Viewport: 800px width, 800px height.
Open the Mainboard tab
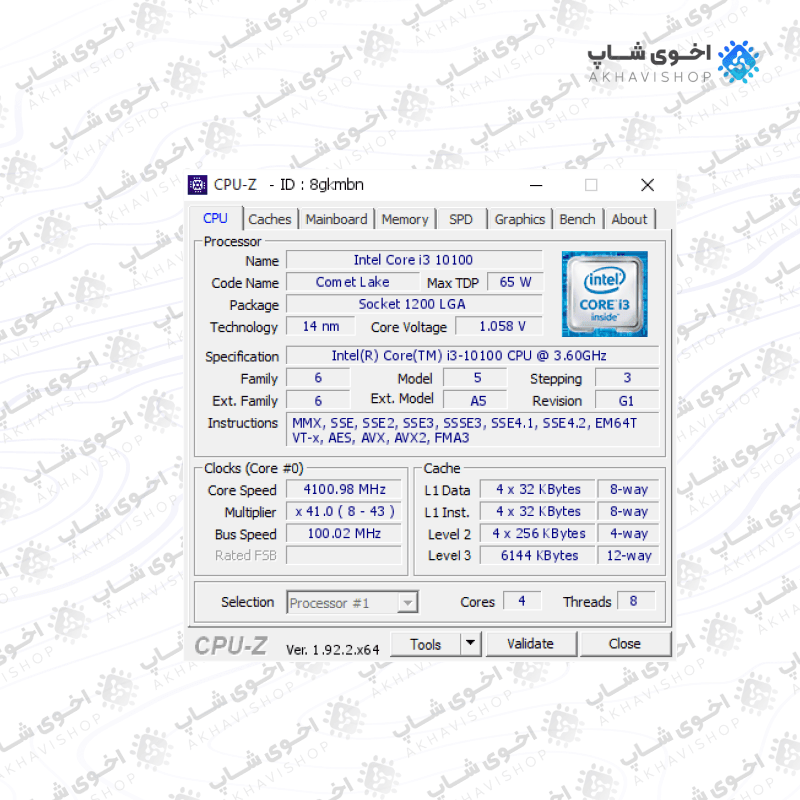click(336, 219)
